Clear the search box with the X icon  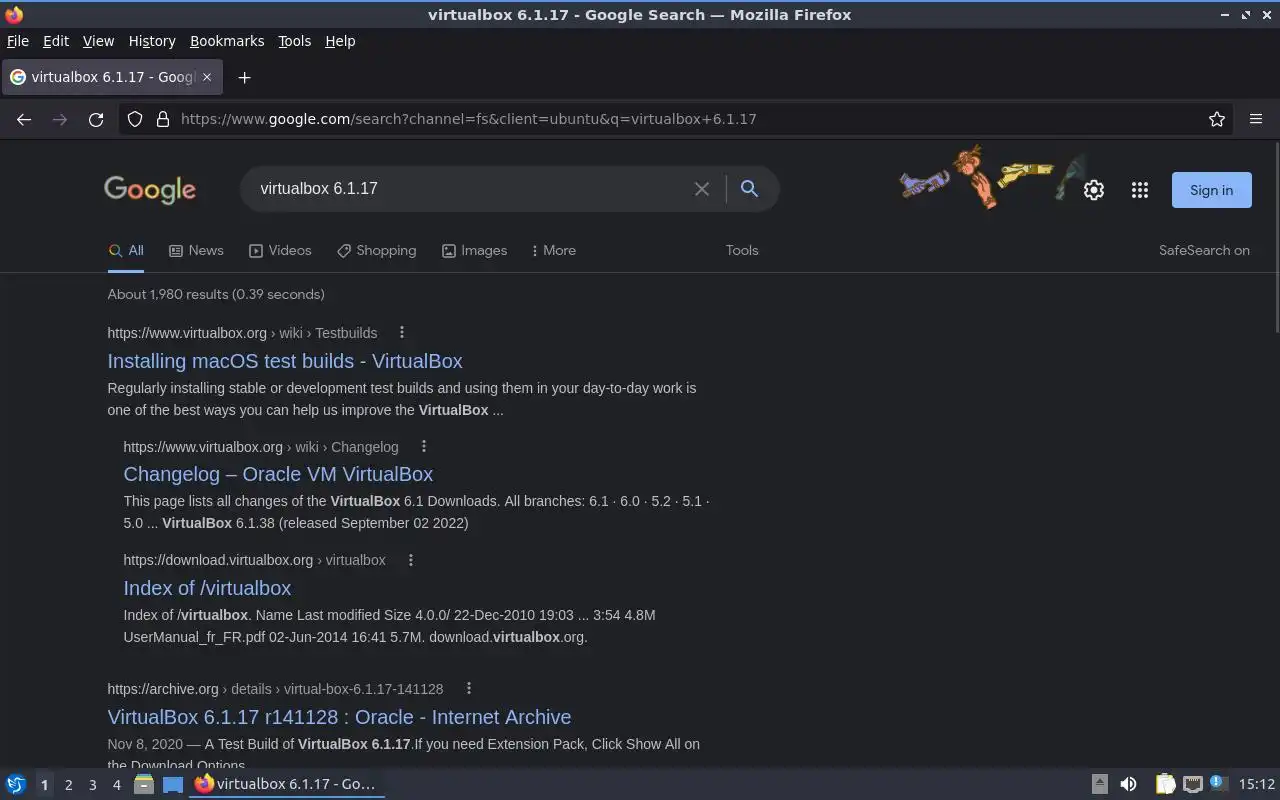click(702, 189)
